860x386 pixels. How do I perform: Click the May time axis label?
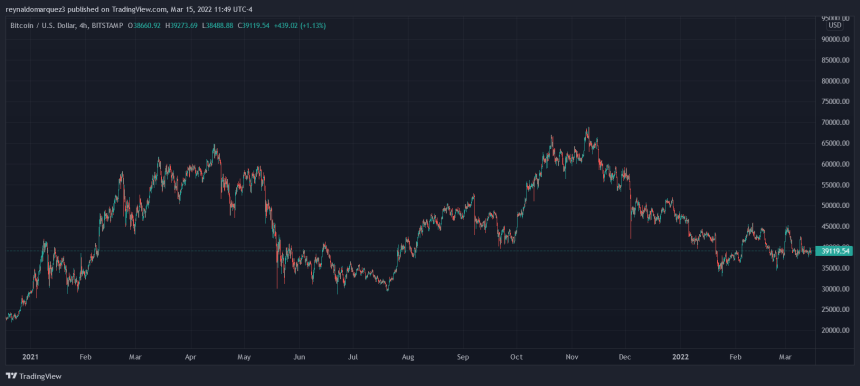pos(244,357)
